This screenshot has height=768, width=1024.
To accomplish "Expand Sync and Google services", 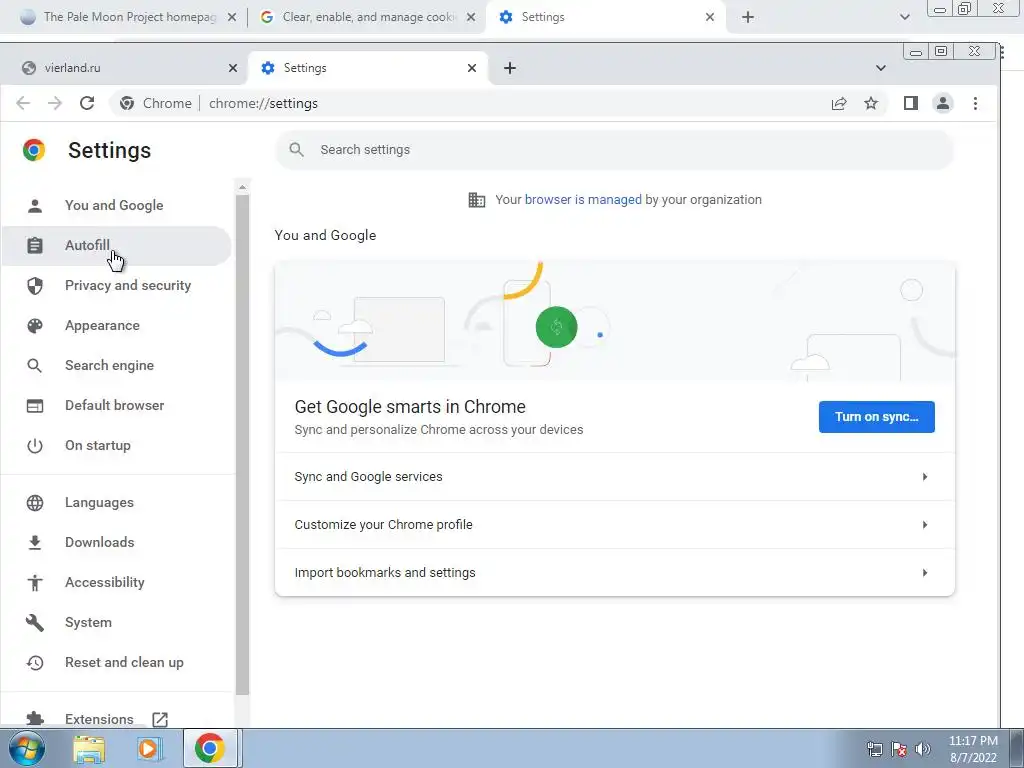I will coord(615,477).
